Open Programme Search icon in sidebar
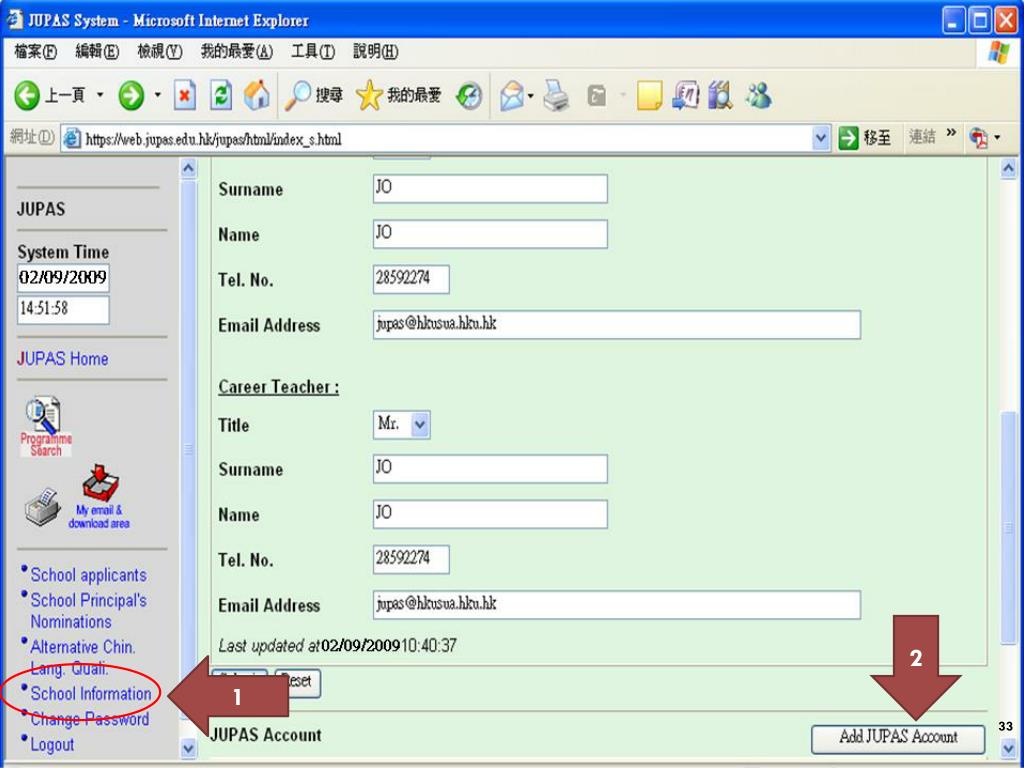 coord(45,426)
